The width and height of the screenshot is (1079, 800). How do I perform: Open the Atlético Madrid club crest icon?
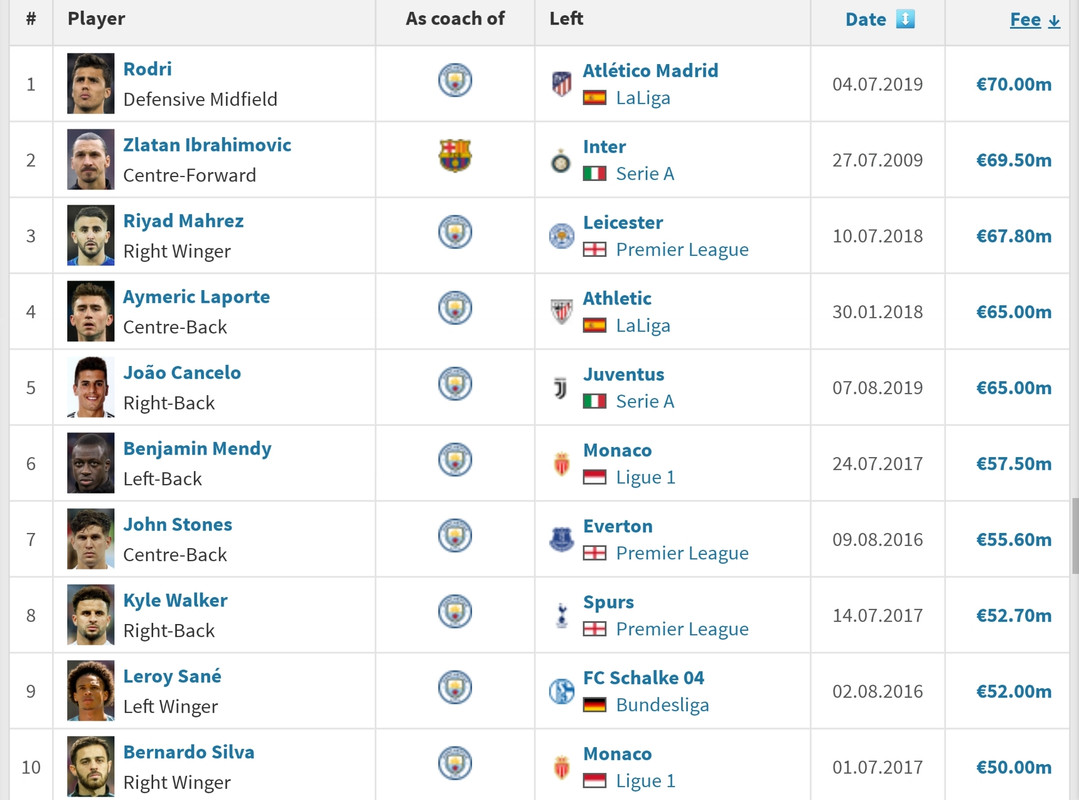562,84
